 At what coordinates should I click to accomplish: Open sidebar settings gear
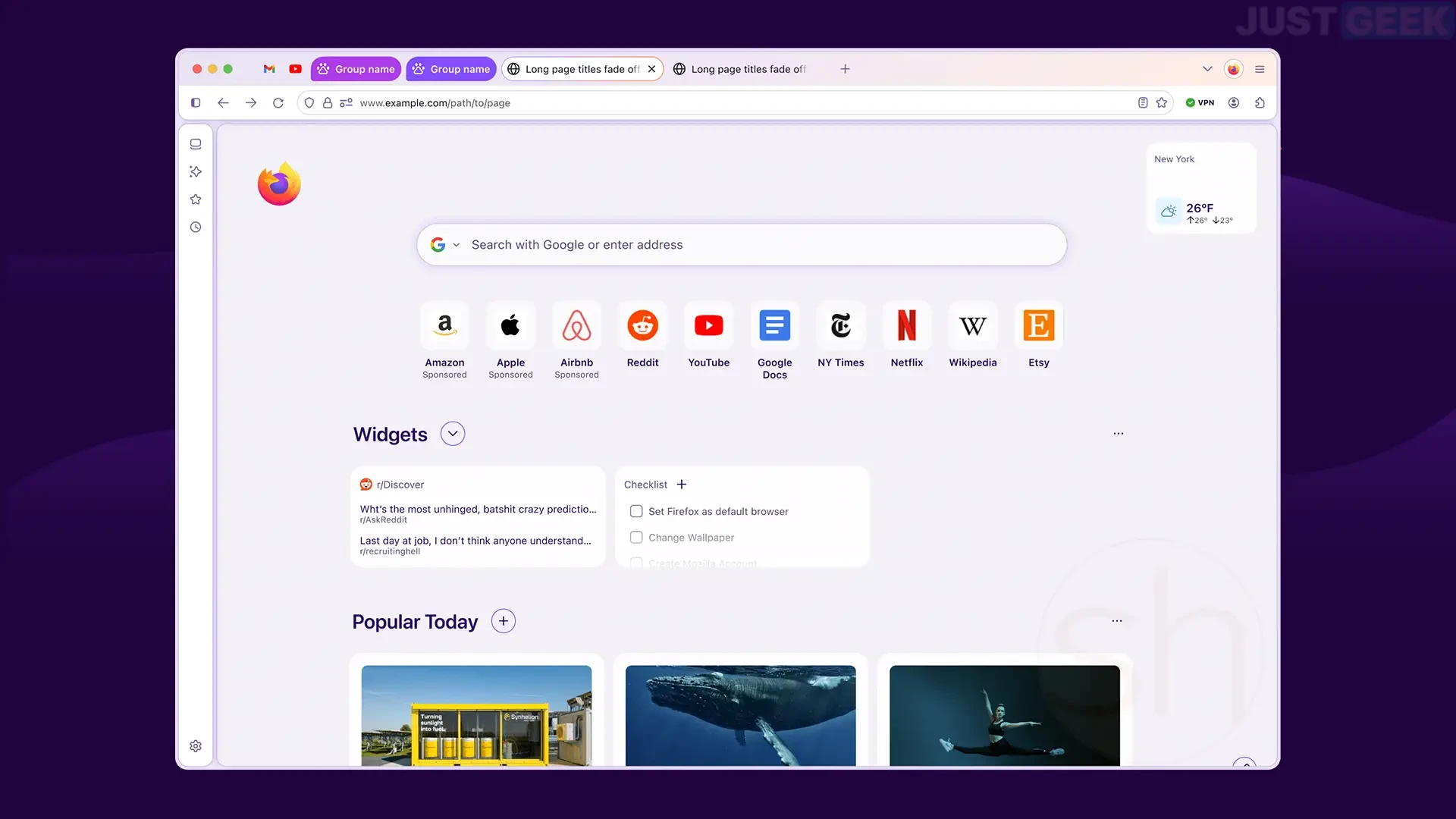[196, 746]
